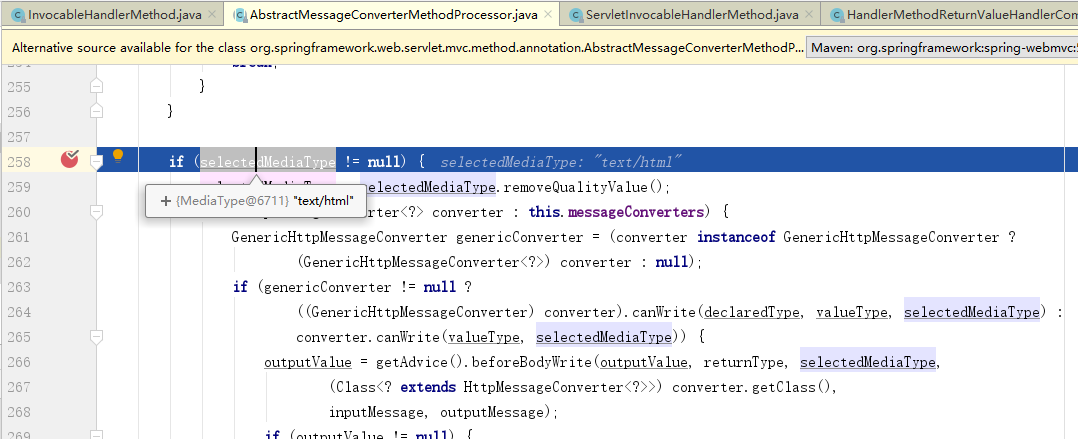Toggle the breakpoint on line 258
1078x439 pixels.
click(x=70, y=158)
